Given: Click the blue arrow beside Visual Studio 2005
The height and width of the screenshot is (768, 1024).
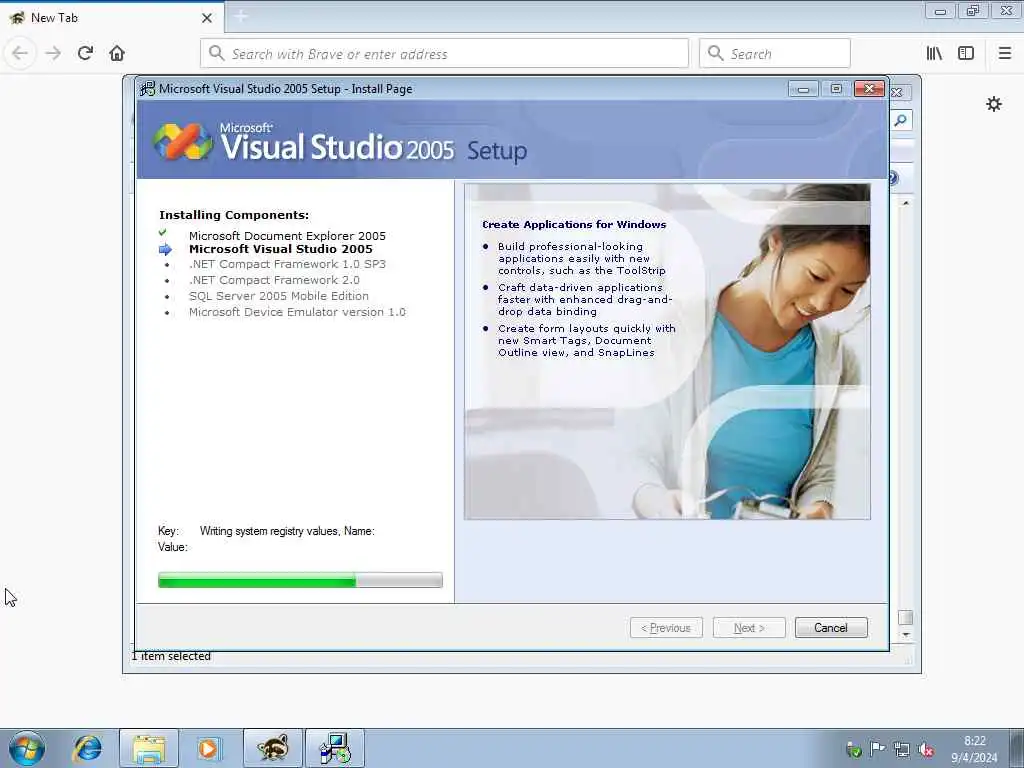Looking at the screenshot, I should click(165, 249).
